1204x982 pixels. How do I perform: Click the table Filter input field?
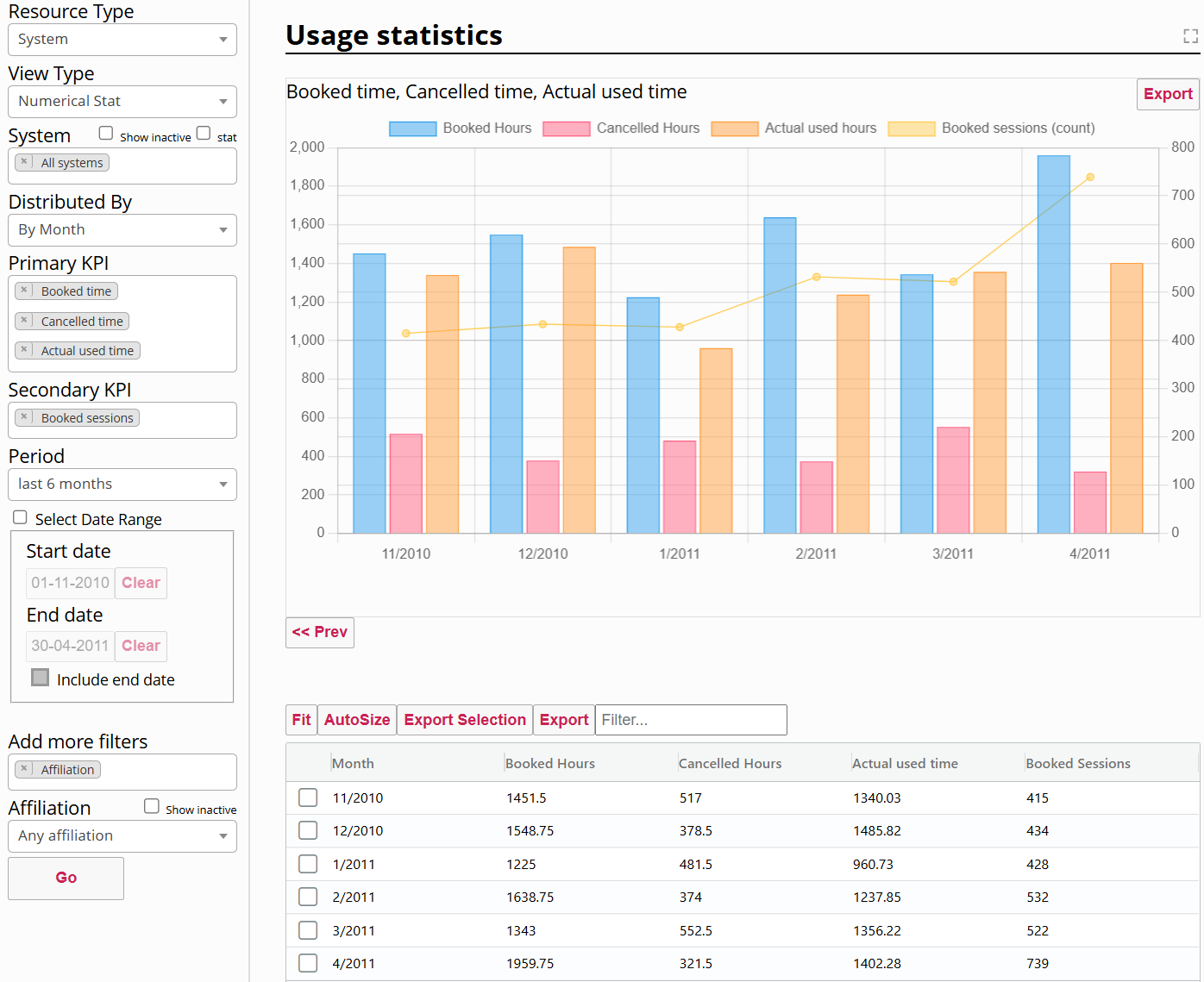pyautogui.click(x=691, y=720)
